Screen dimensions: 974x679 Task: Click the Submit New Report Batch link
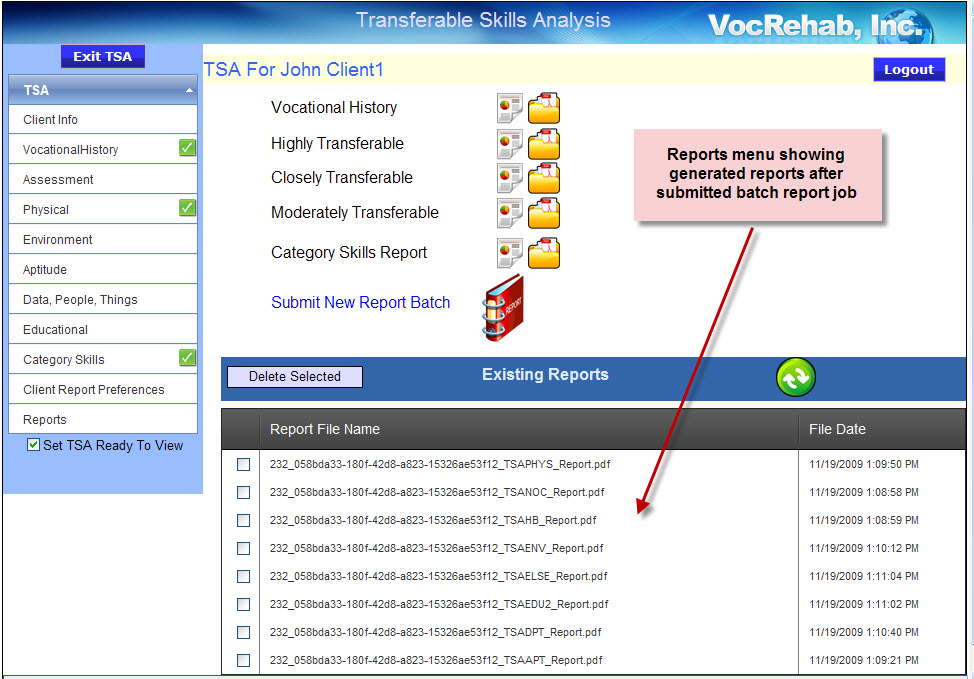[360, 303]
